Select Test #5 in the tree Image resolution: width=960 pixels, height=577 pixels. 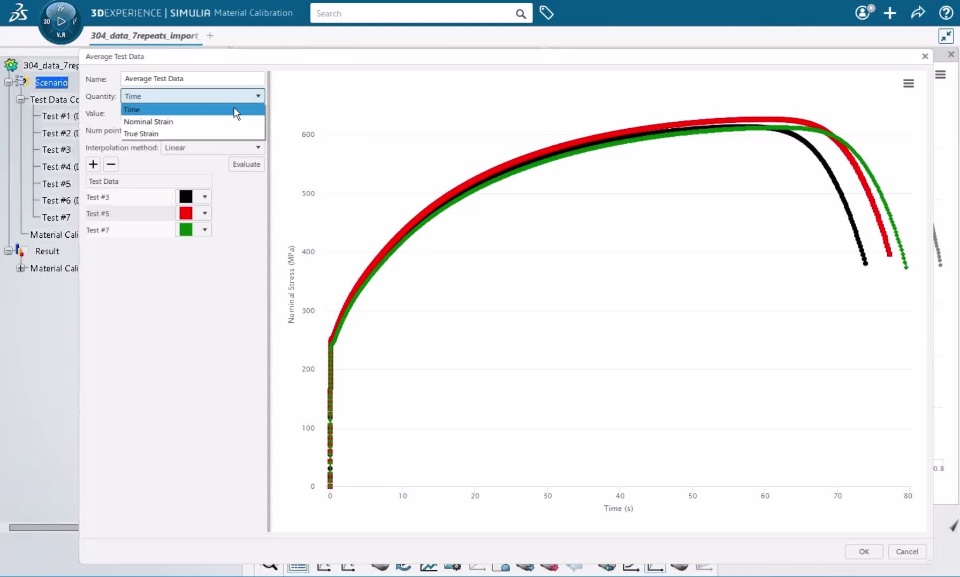click(56, 184)
